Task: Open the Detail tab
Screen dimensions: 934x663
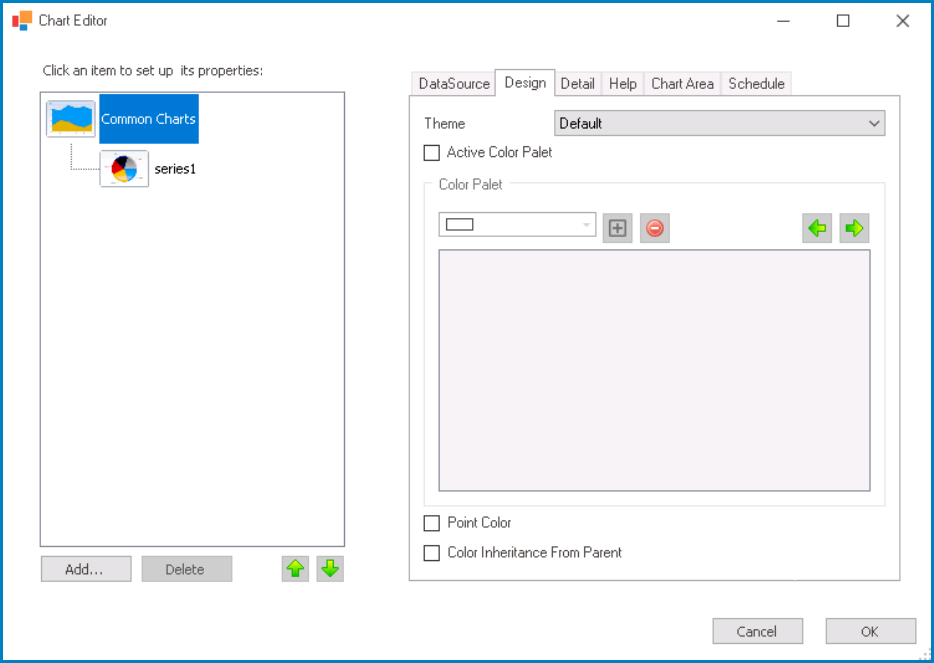Action: (x=578, y=83)
